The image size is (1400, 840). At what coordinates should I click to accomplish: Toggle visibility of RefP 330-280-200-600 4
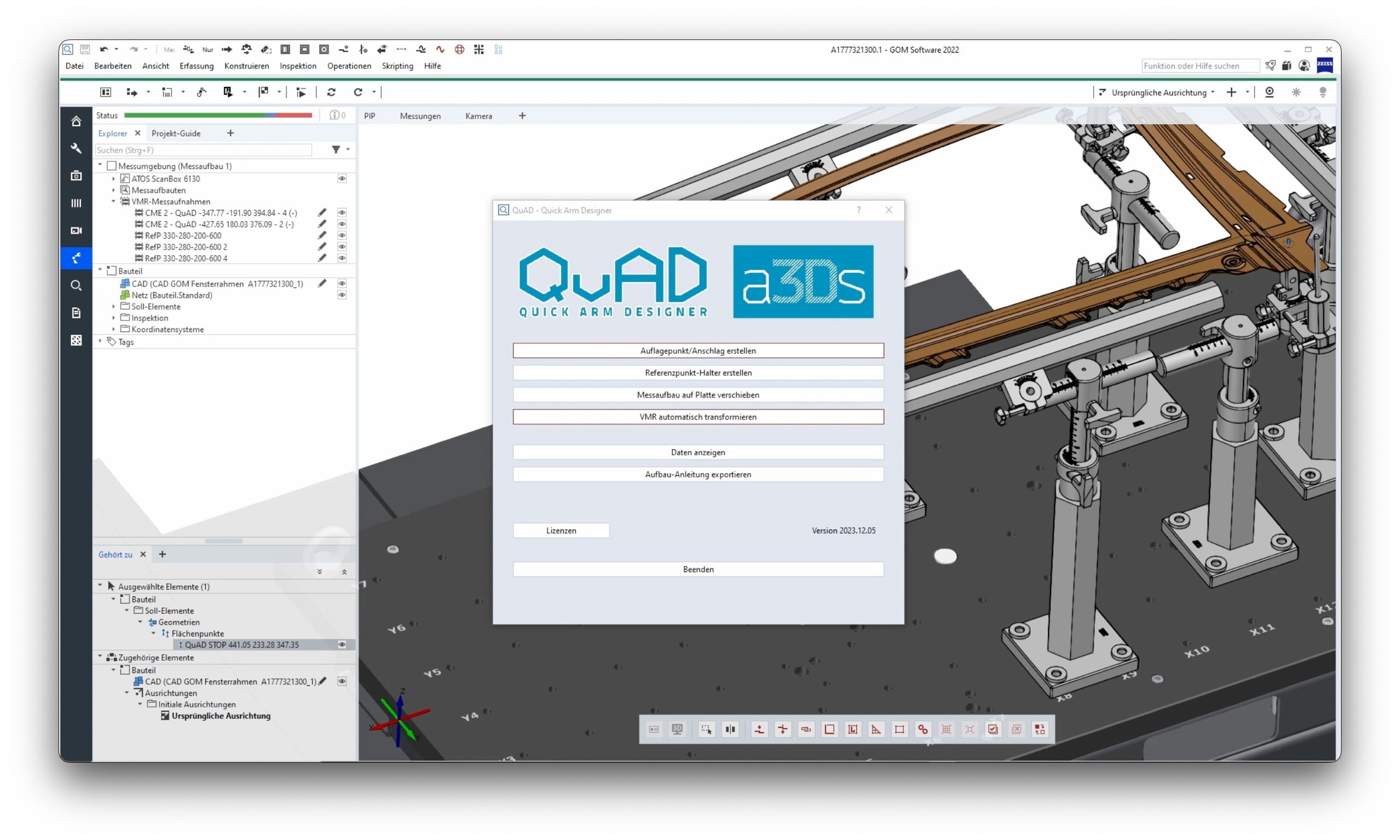pyautogui.click(x=342, y=258)
